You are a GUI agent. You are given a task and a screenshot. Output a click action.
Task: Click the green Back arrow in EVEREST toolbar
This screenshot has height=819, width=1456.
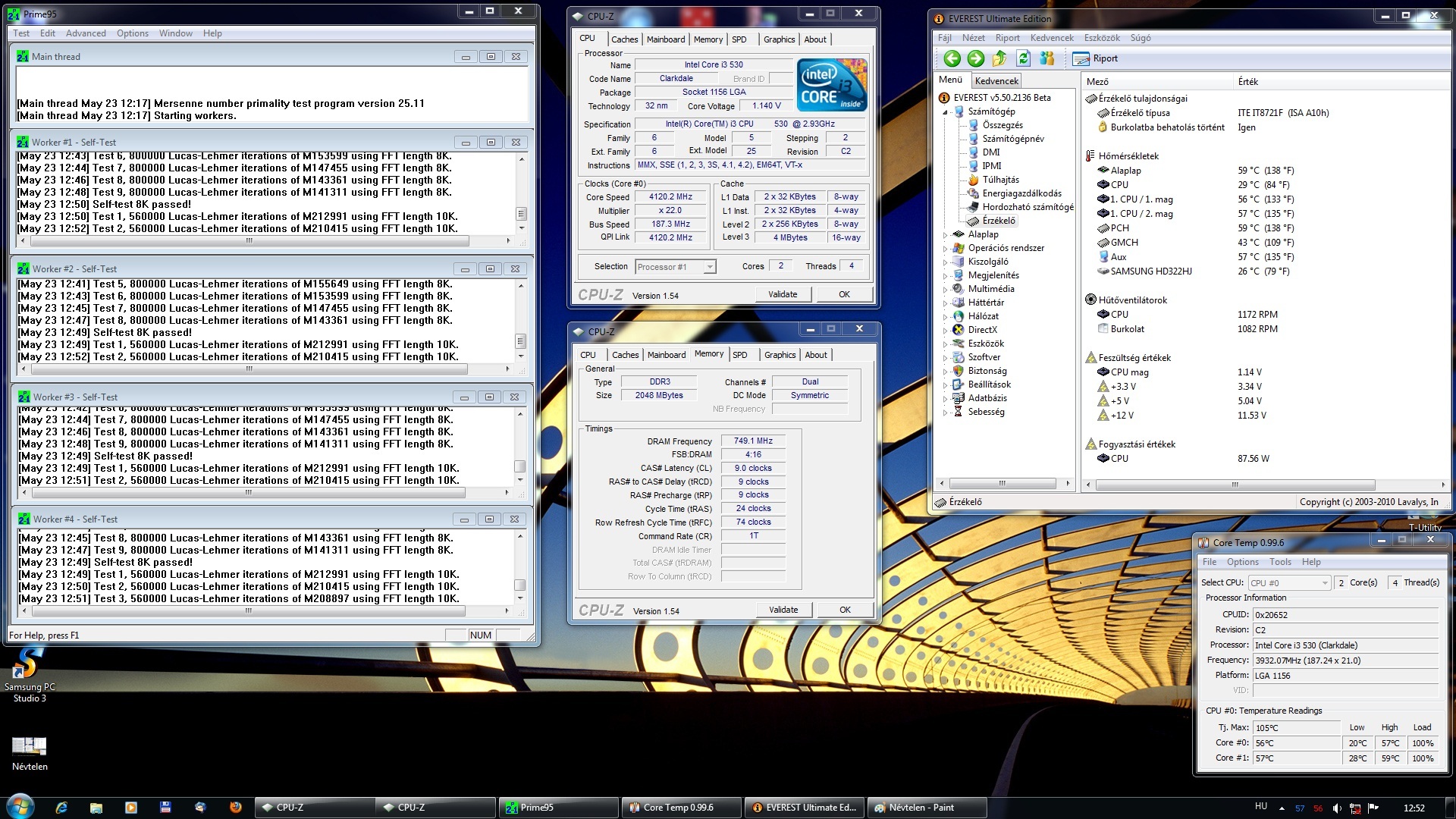[x=952, y=58]
